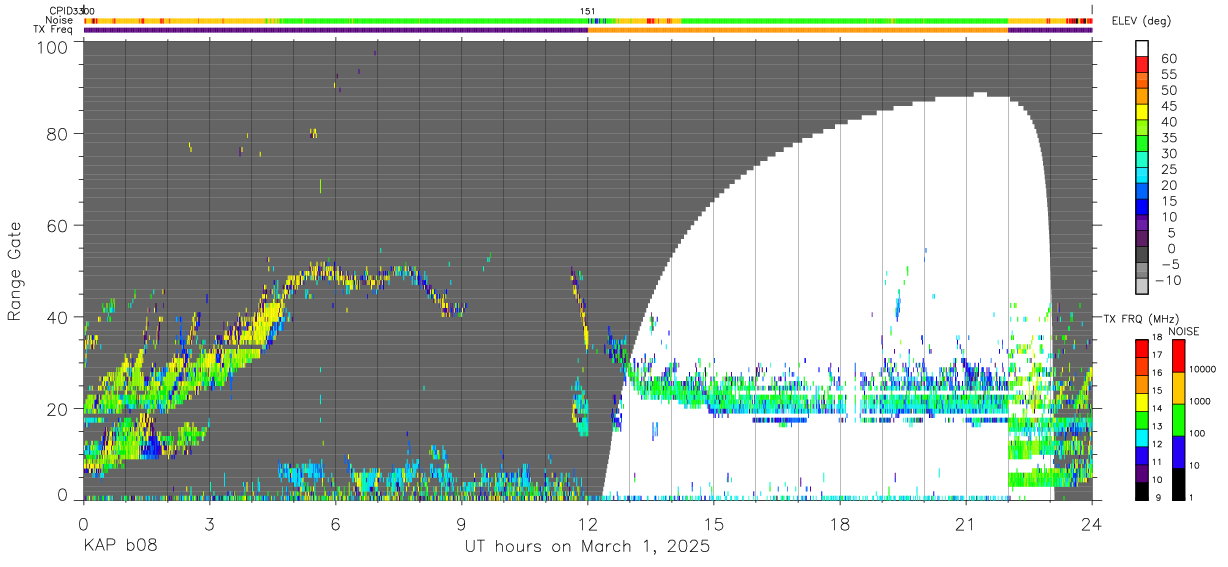Click the '15' tick label on the UT hours axis
The width and height of the screenshot is (1228, 567).
[x=714, y=524]
